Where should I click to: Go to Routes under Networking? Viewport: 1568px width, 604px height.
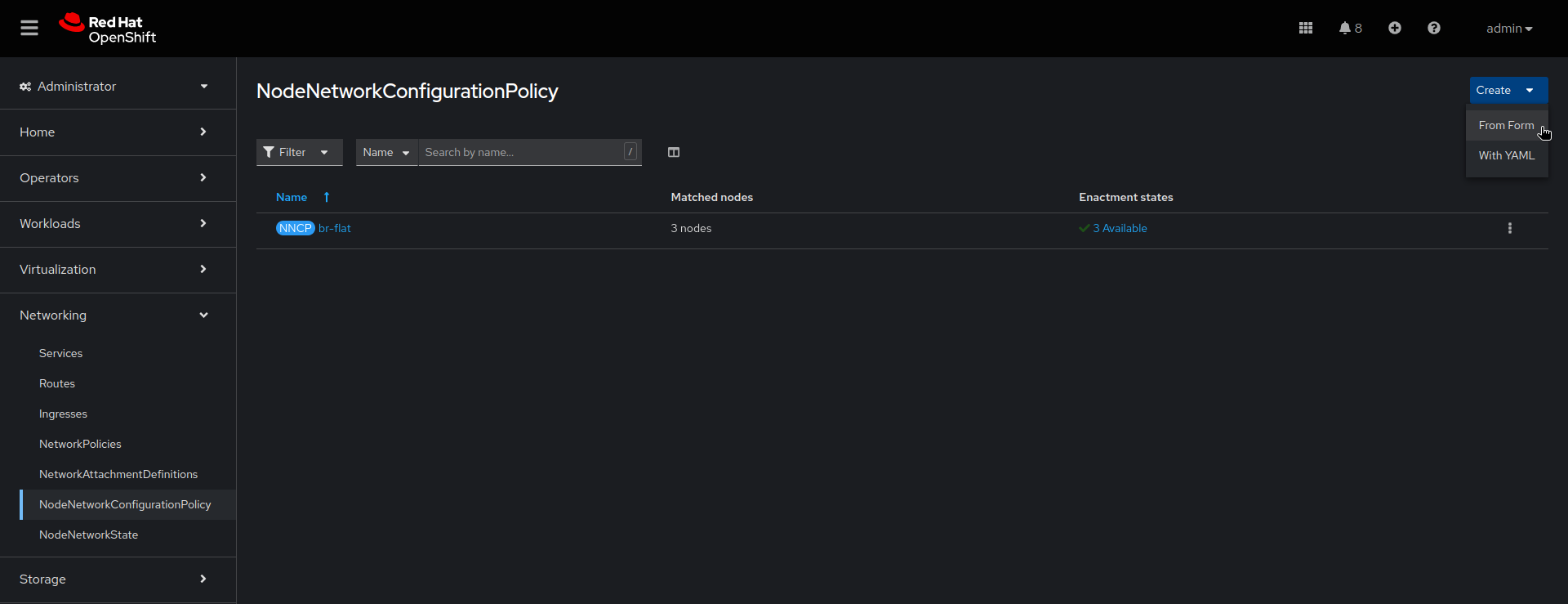[57, 384]
